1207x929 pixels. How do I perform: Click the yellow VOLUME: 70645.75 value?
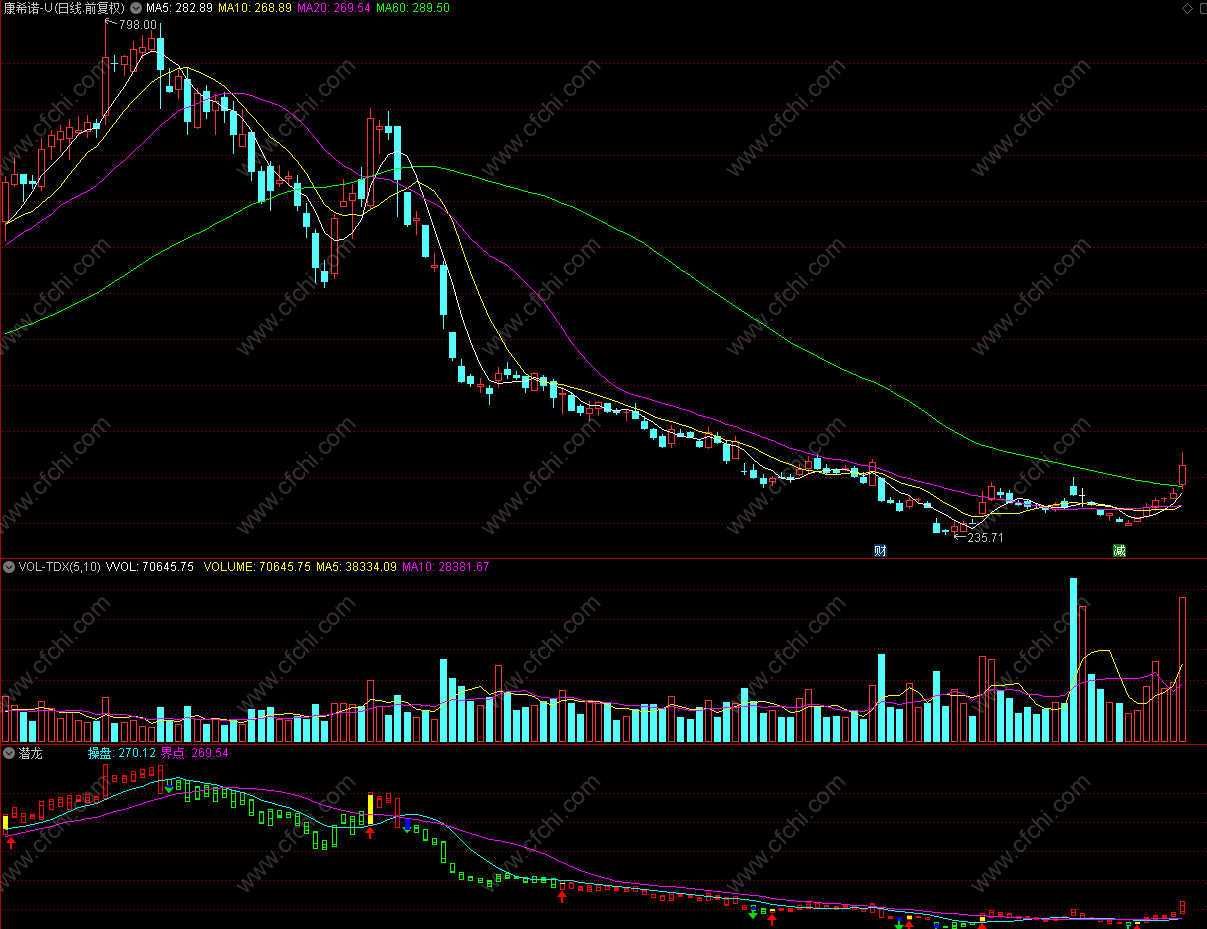coord(257,567)
